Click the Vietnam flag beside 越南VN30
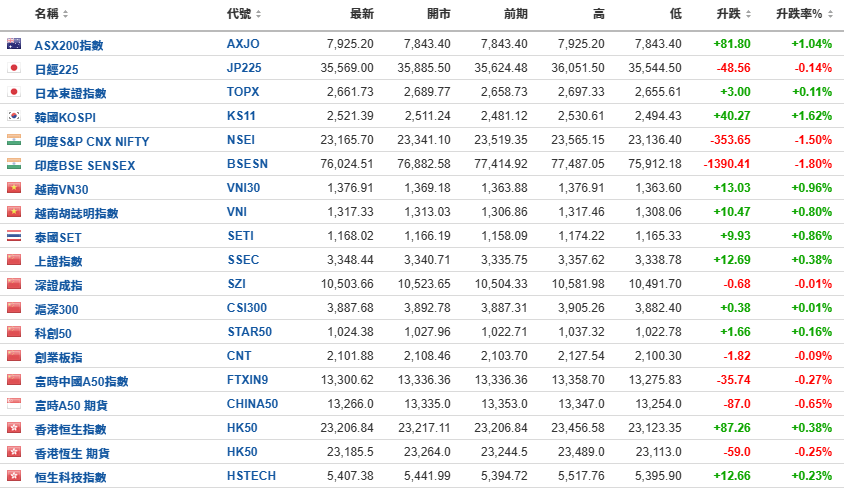The height and width of the screenshot is (491, 844). point(14,188)
